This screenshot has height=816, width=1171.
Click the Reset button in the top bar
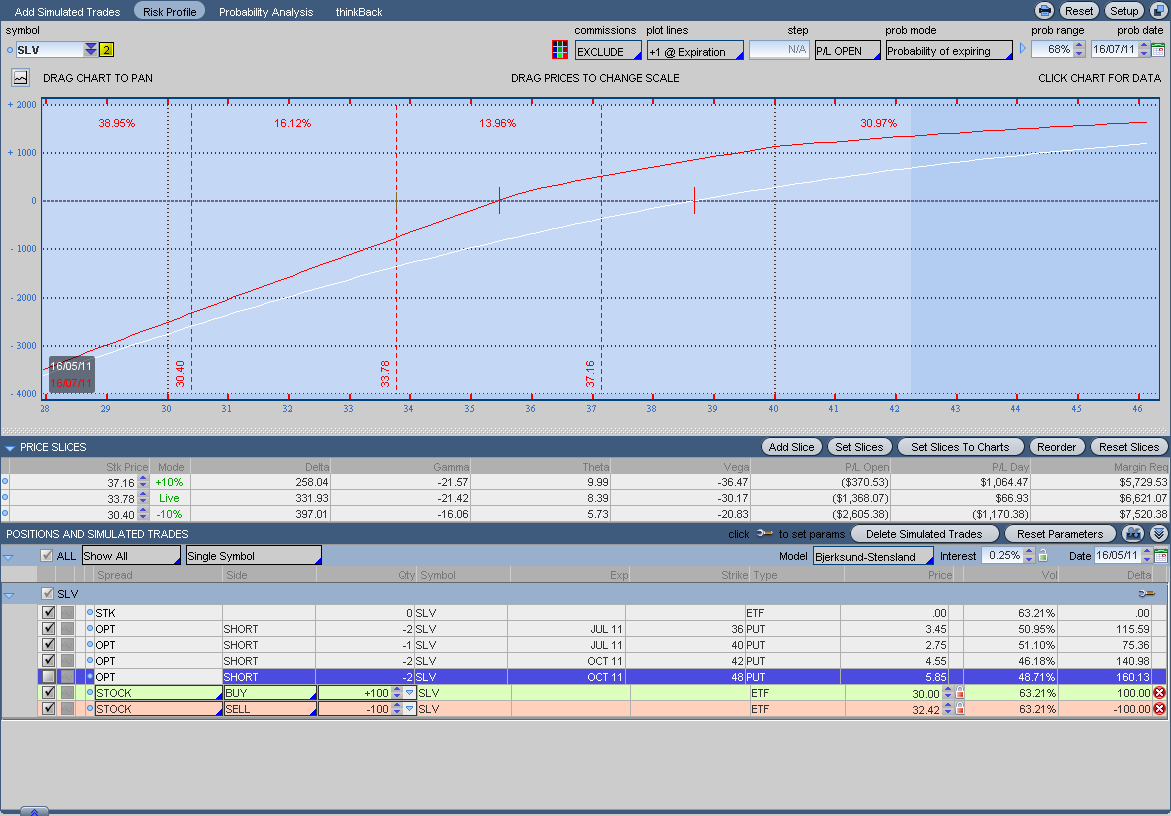tap(1078, 10)
